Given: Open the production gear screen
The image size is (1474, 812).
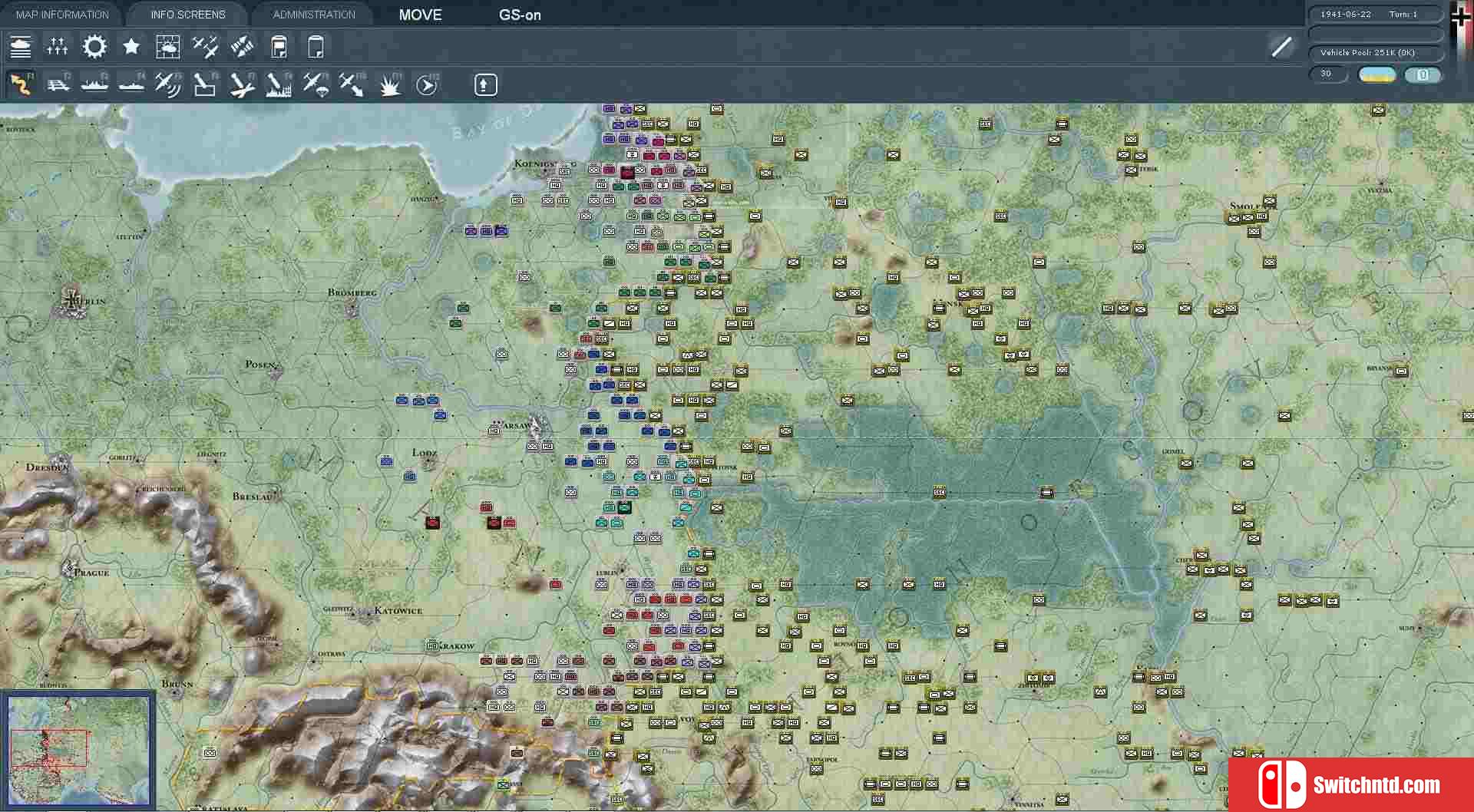Looking at the screenshot, I should pos(94,47).
